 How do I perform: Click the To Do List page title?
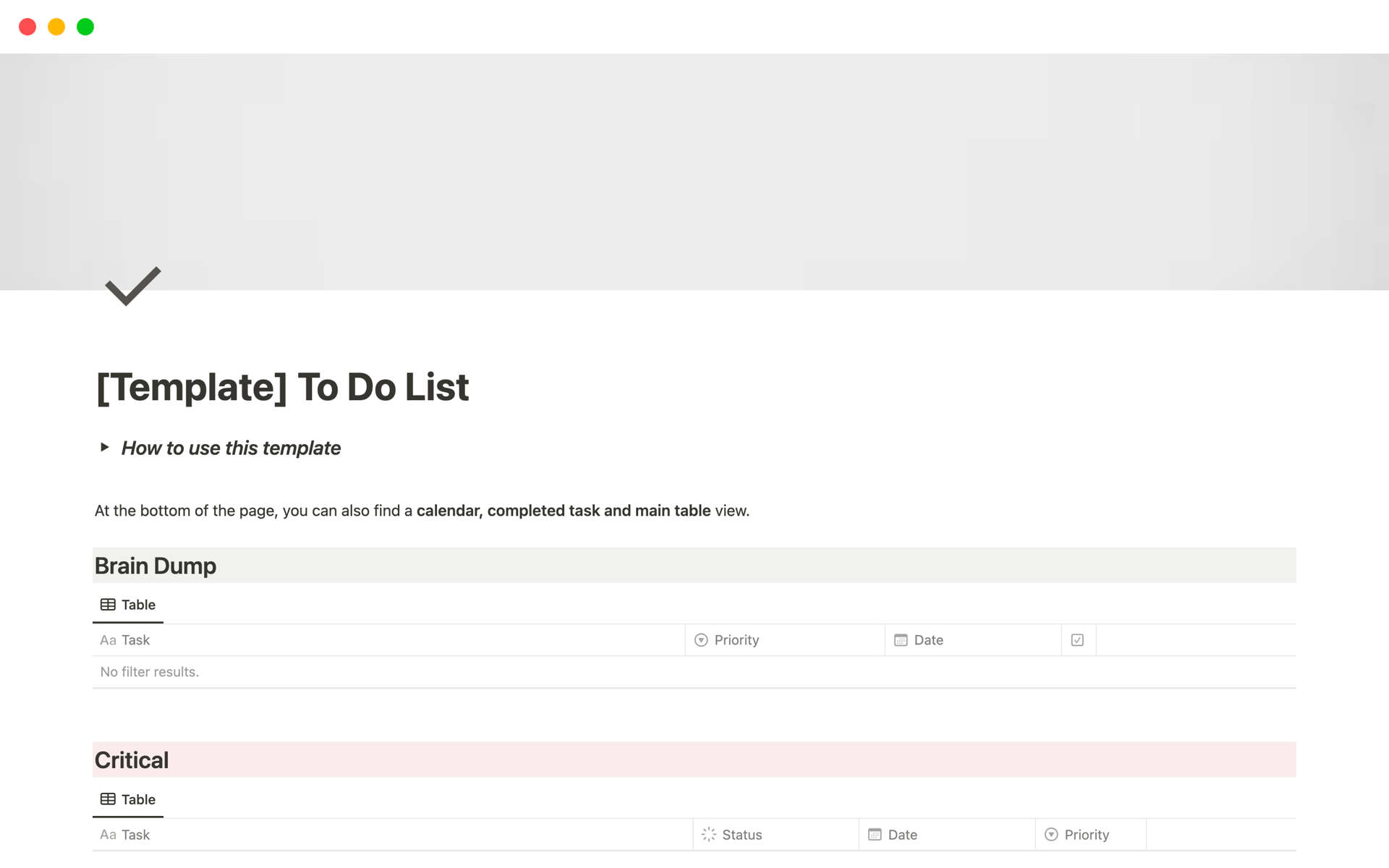[x=282, y=387]
